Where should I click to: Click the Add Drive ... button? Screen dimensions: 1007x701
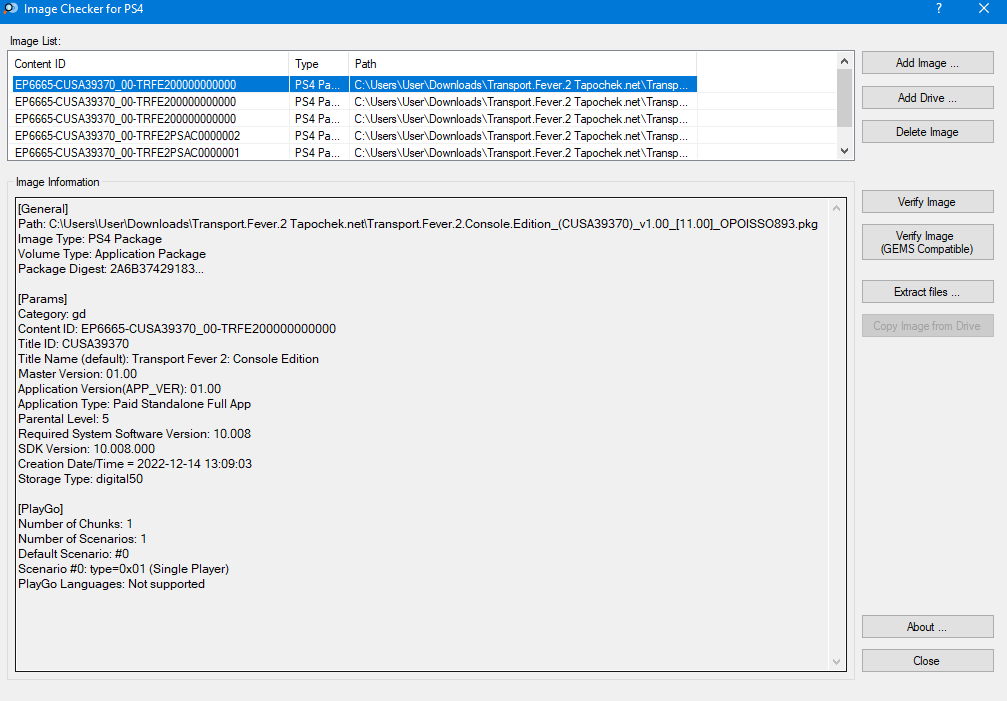[927, 98]
